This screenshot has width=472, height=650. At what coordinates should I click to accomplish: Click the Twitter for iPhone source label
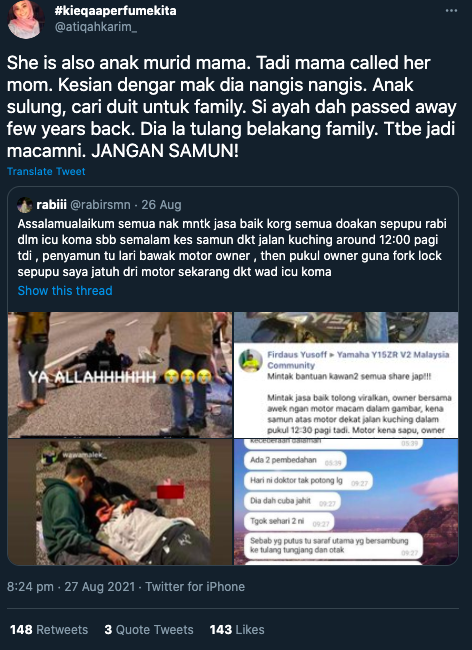(x=195, y=587)
